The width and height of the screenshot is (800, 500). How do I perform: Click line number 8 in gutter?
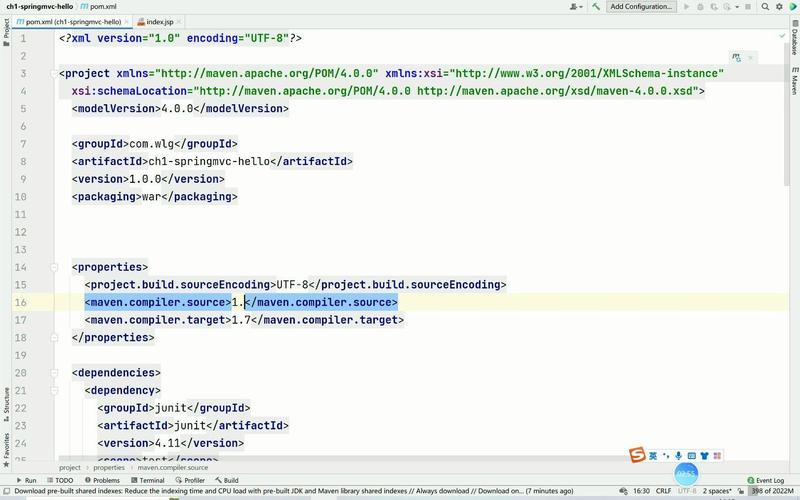tap(23, 162)
